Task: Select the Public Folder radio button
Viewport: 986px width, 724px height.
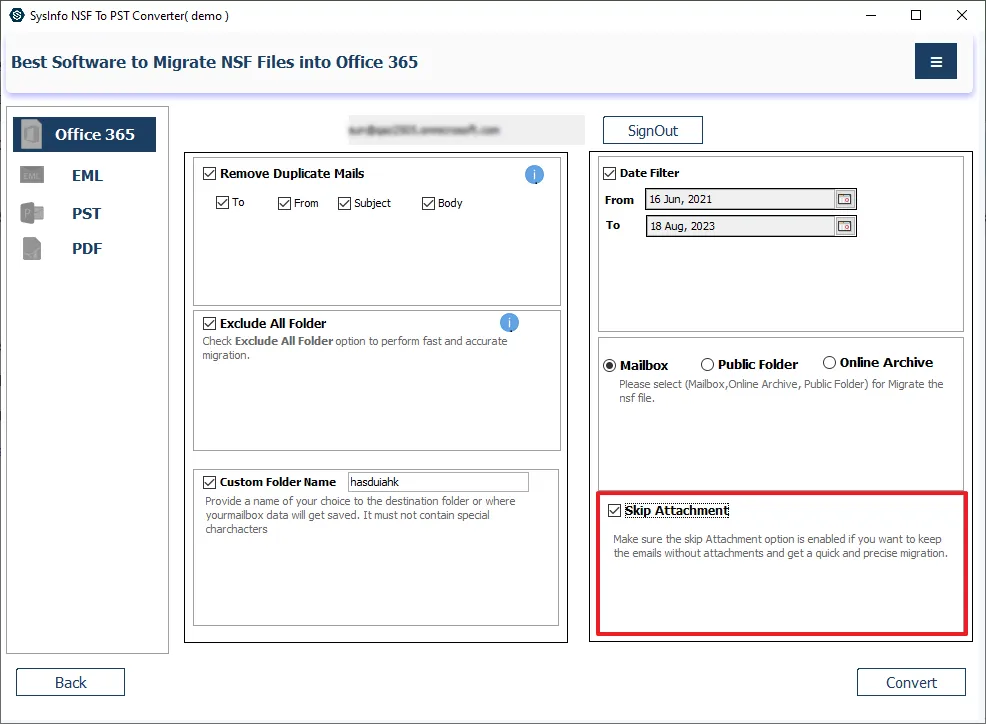Action: click(x=707, y=365)
